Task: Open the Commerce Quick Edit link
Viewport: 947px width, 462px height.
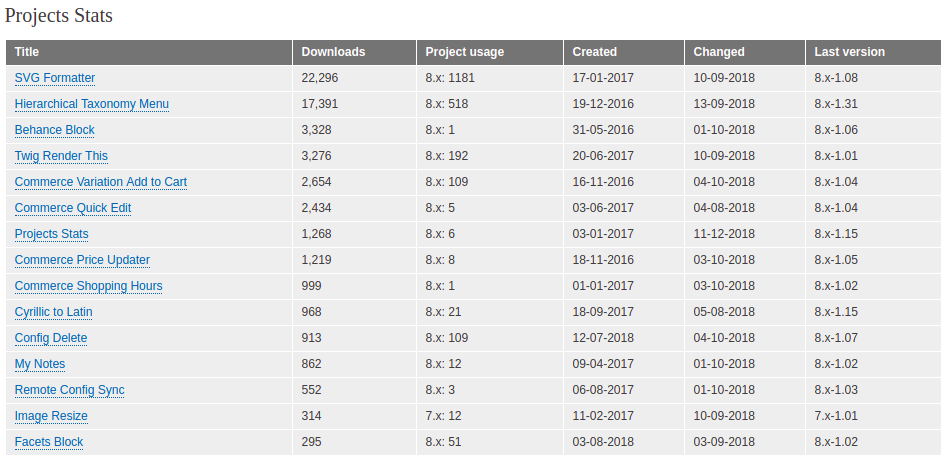Action: point(72,208)
